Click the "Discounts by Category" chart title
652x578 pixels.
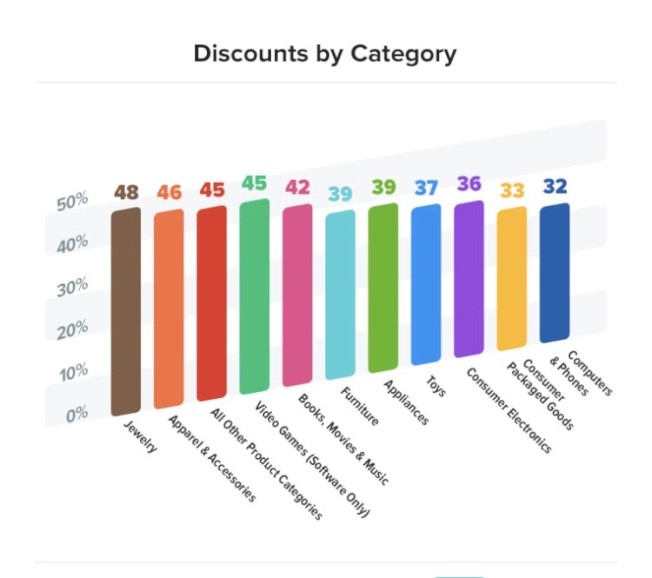click(x=325, y=53)
